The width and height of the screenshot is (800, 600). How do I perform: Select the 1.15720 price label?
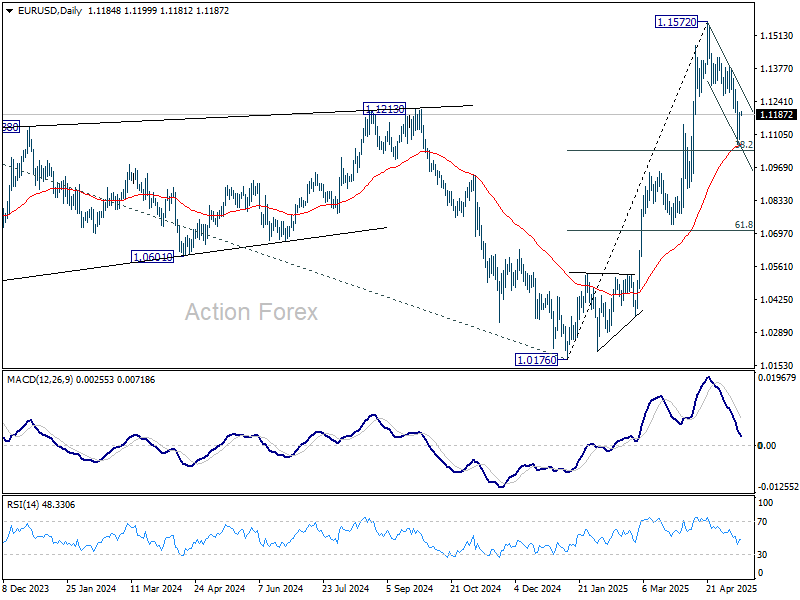pyautogui.click(x=676, y=22)
